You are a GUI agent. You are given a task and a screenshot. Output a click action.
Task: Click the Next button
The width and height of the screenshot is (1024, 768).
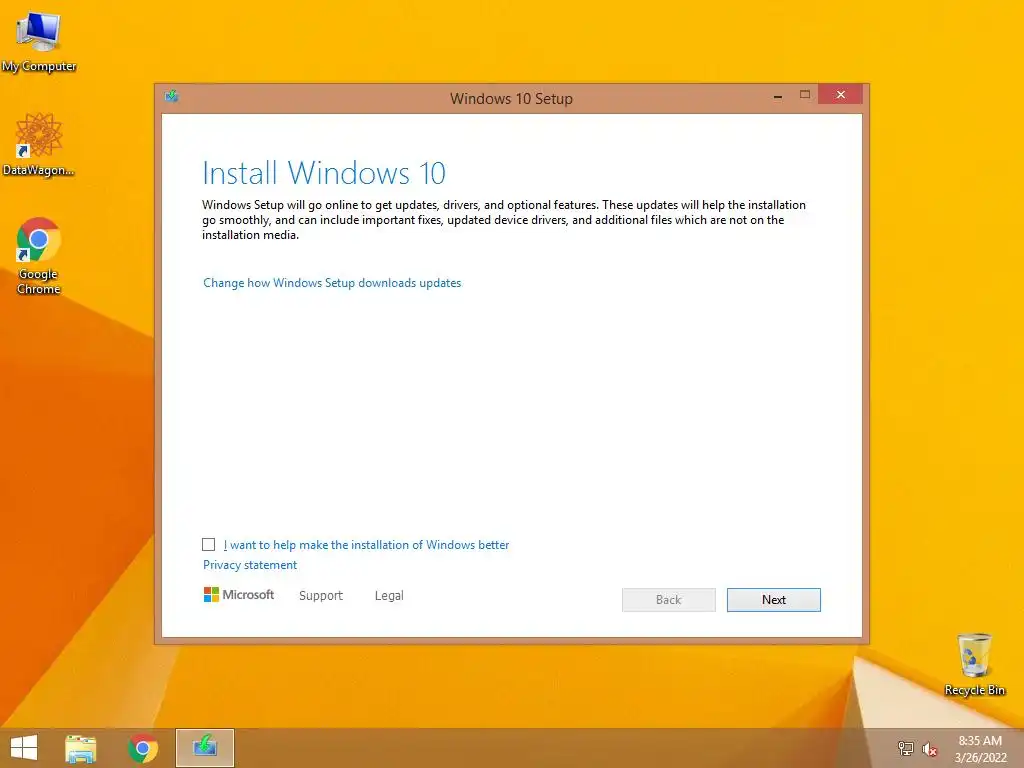tap(774, 600)
